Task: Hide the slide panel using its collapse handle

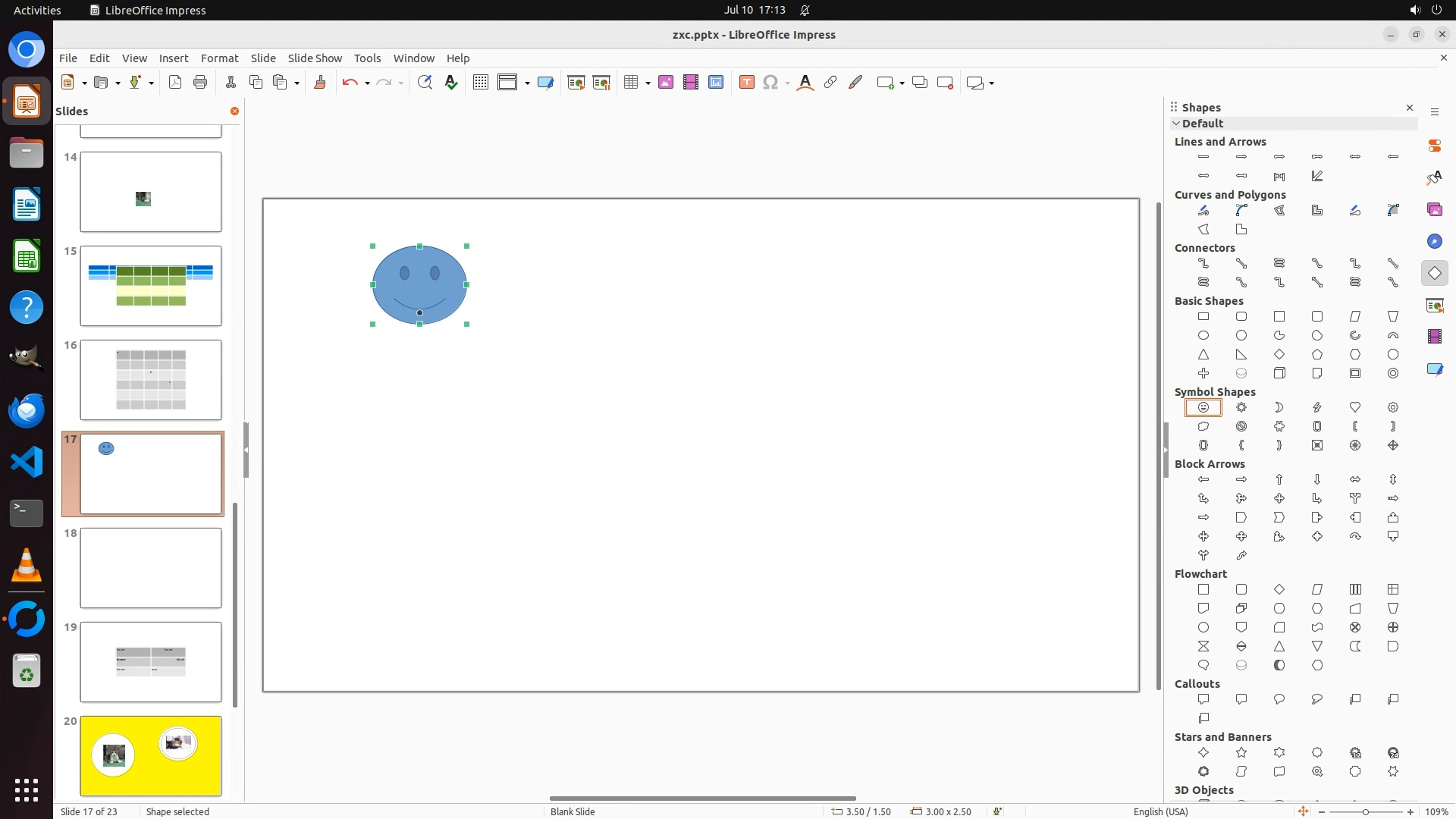Action: tap(246, 450)
